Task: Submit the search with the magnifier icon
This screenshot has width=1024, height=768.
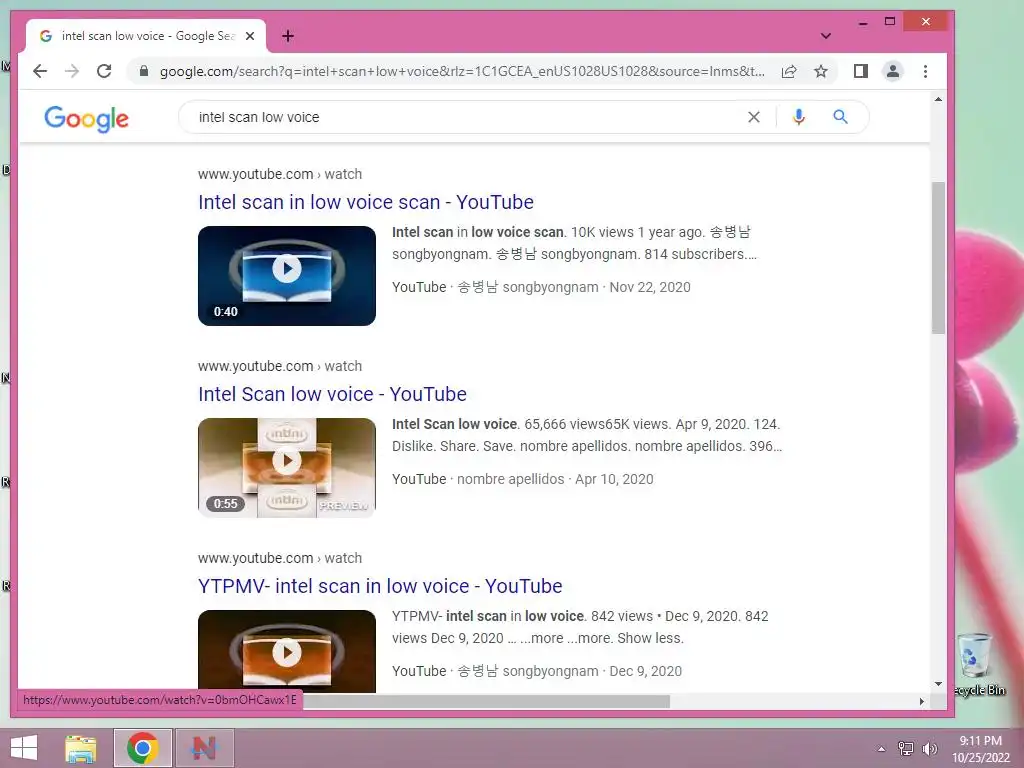Action: tap(840, 117)
